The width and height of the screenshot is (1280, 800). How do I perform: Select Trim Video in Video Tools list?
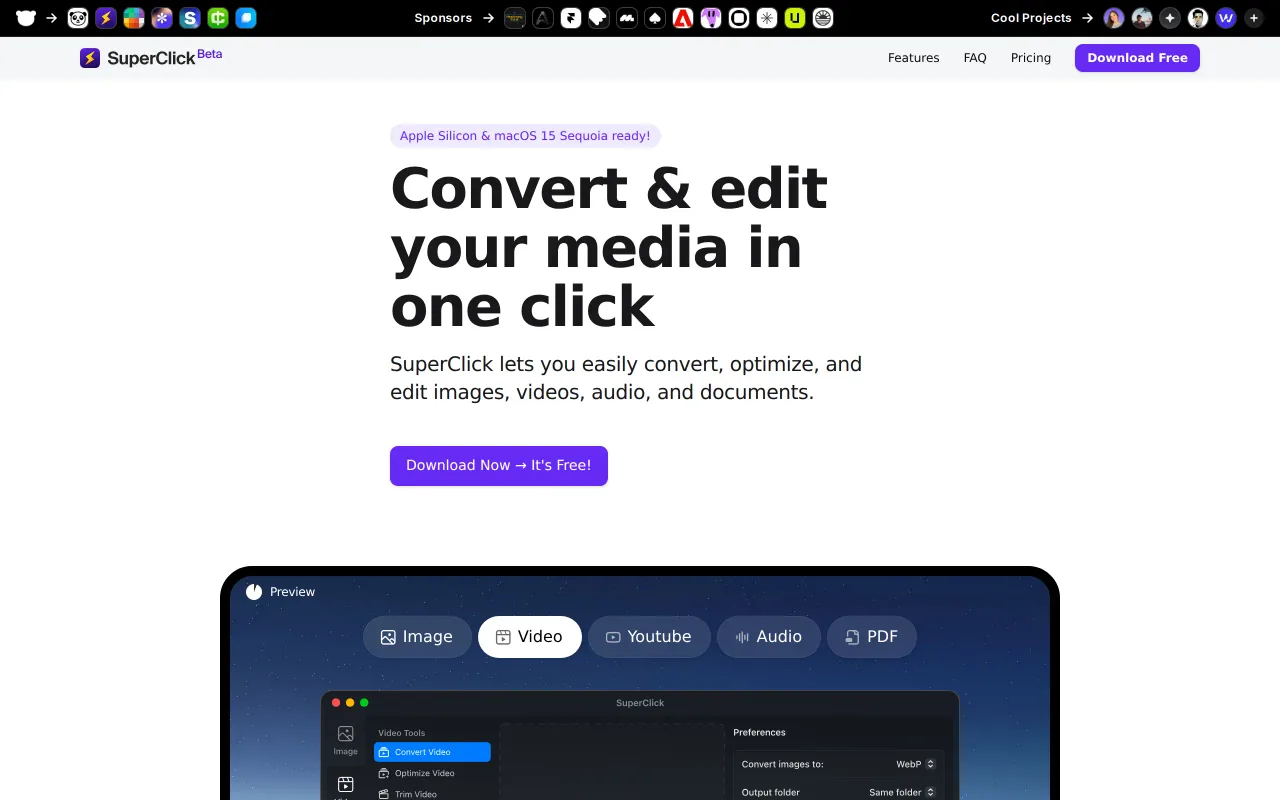click(432, 794)
